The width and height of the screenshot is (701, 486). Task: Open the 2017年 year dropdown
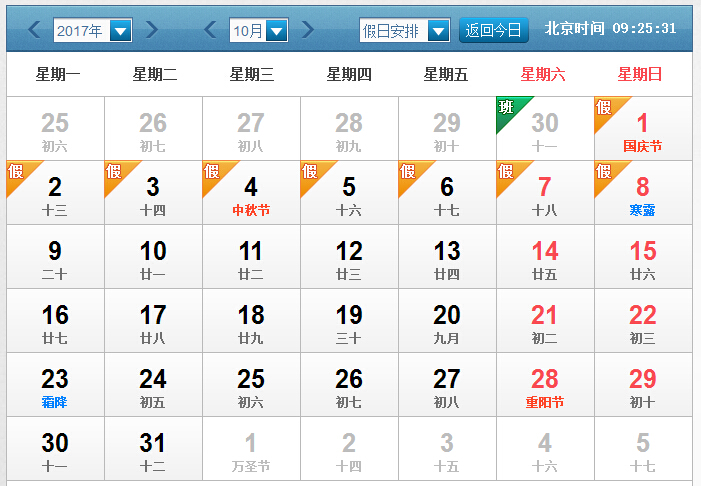[x=93, y=30]
